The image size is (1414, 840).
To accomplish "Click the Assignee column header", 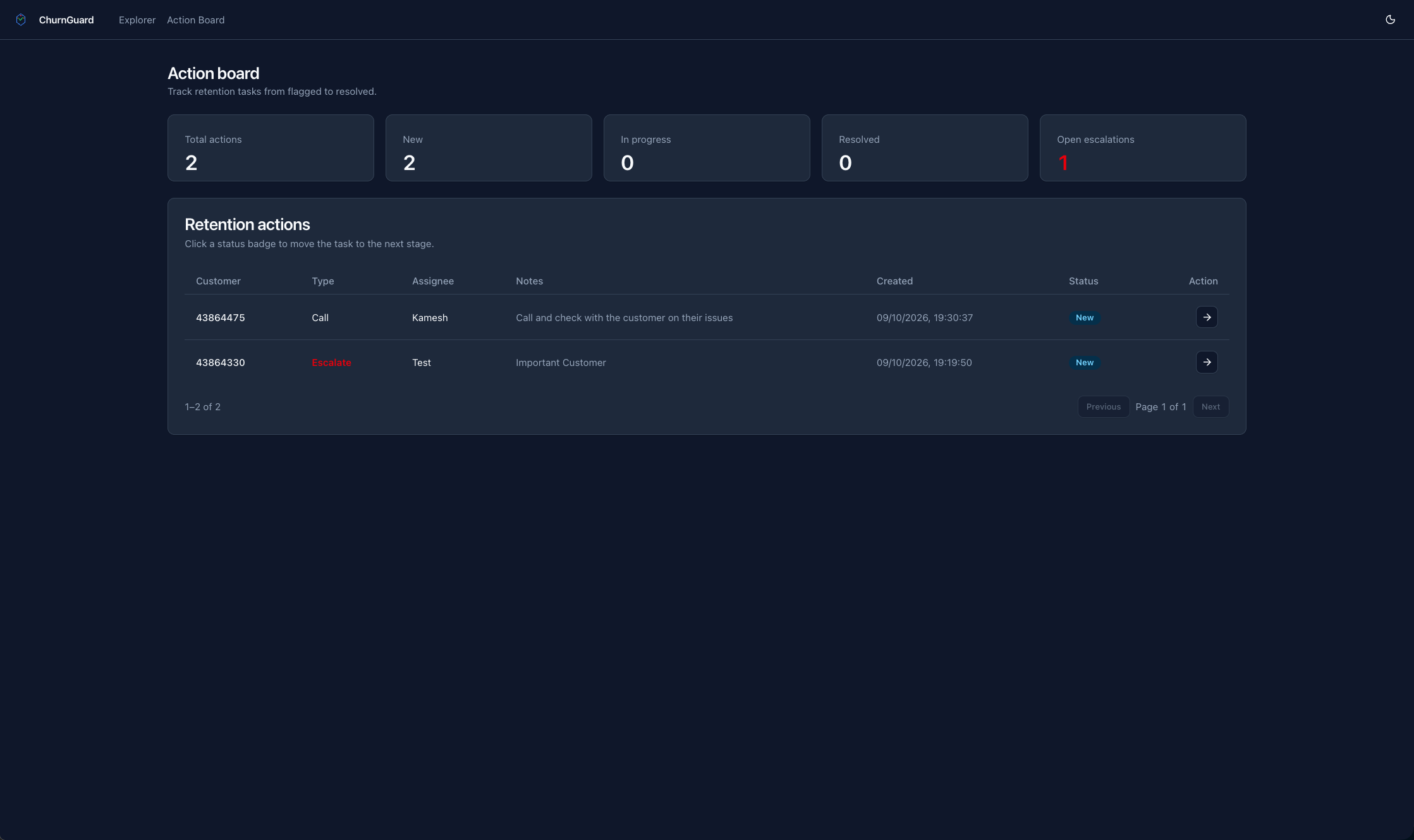I will [433, 281].
